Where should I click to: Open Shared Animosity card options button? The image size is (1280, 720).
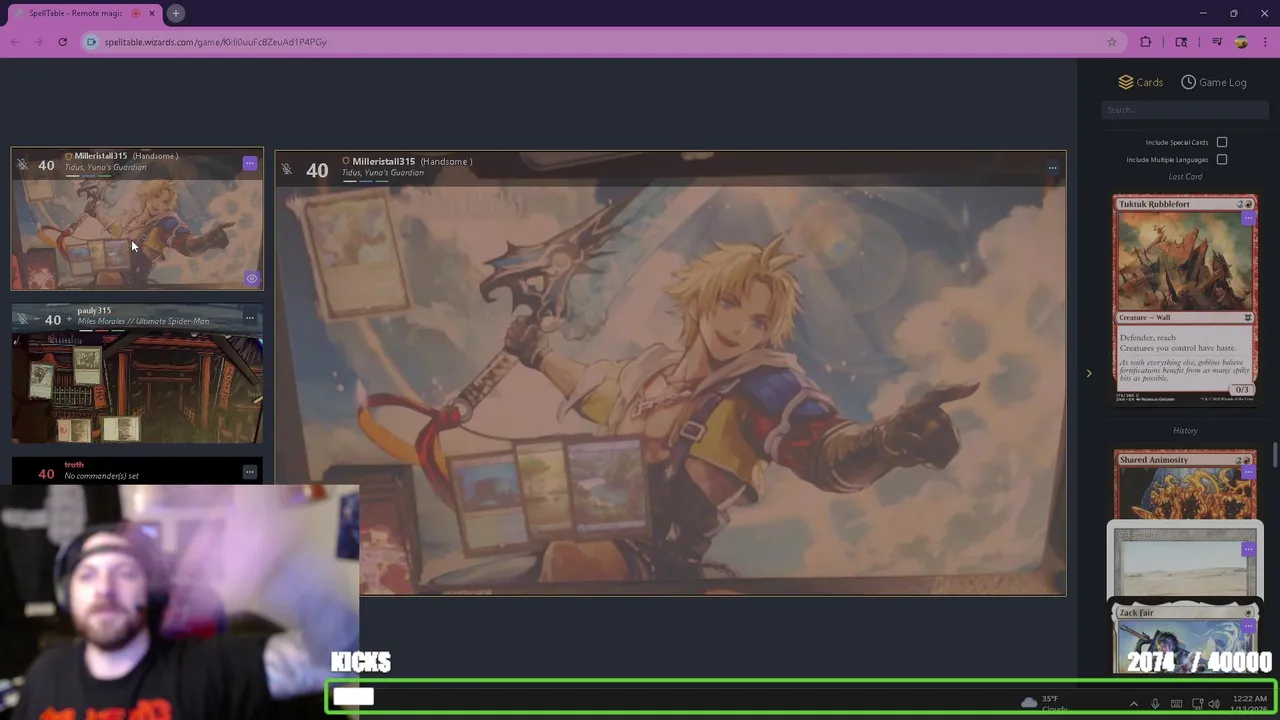(1248, 473)
